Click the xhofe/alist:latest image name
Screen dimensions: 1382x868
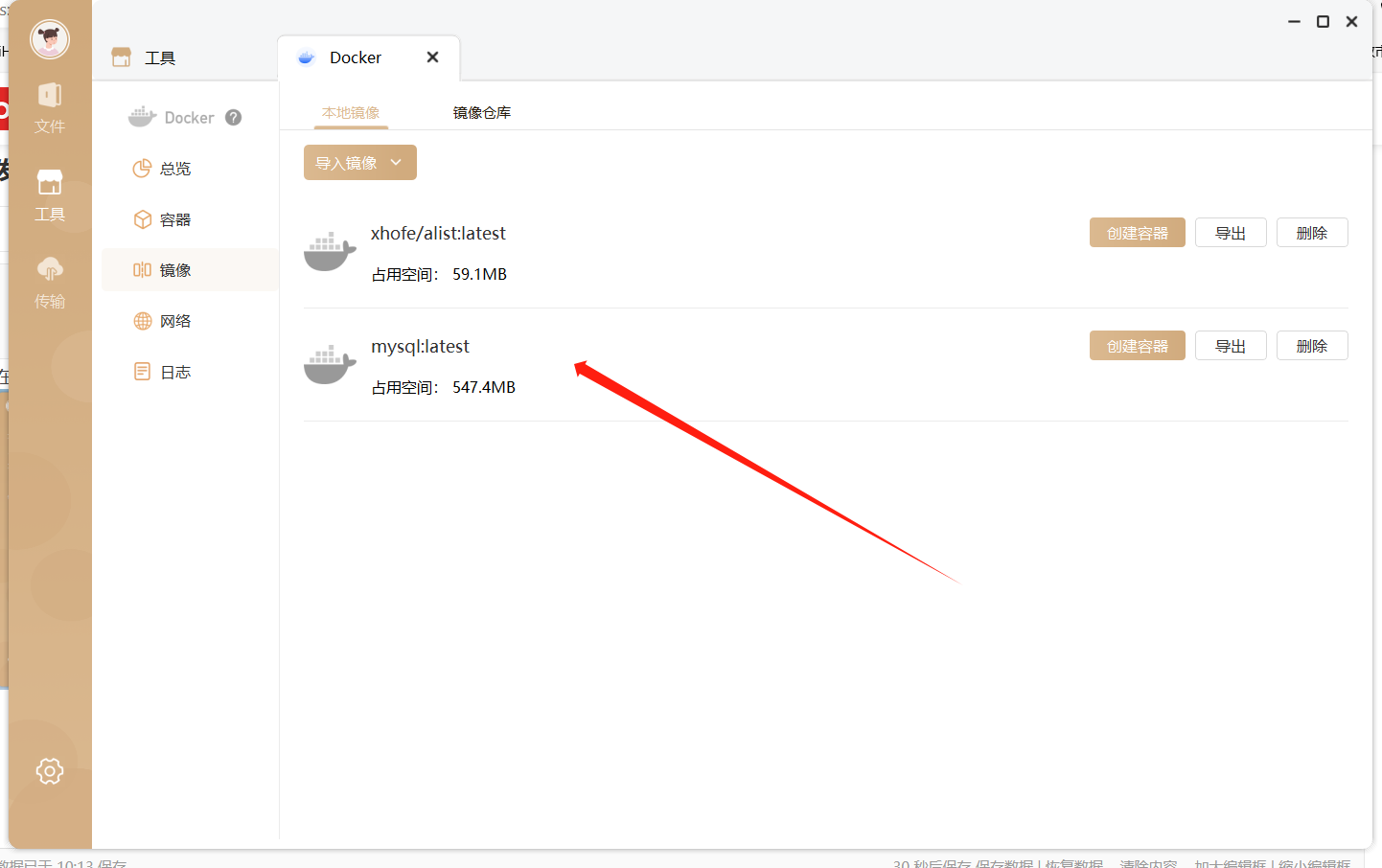pyautogui.click(x=438, y=233)
